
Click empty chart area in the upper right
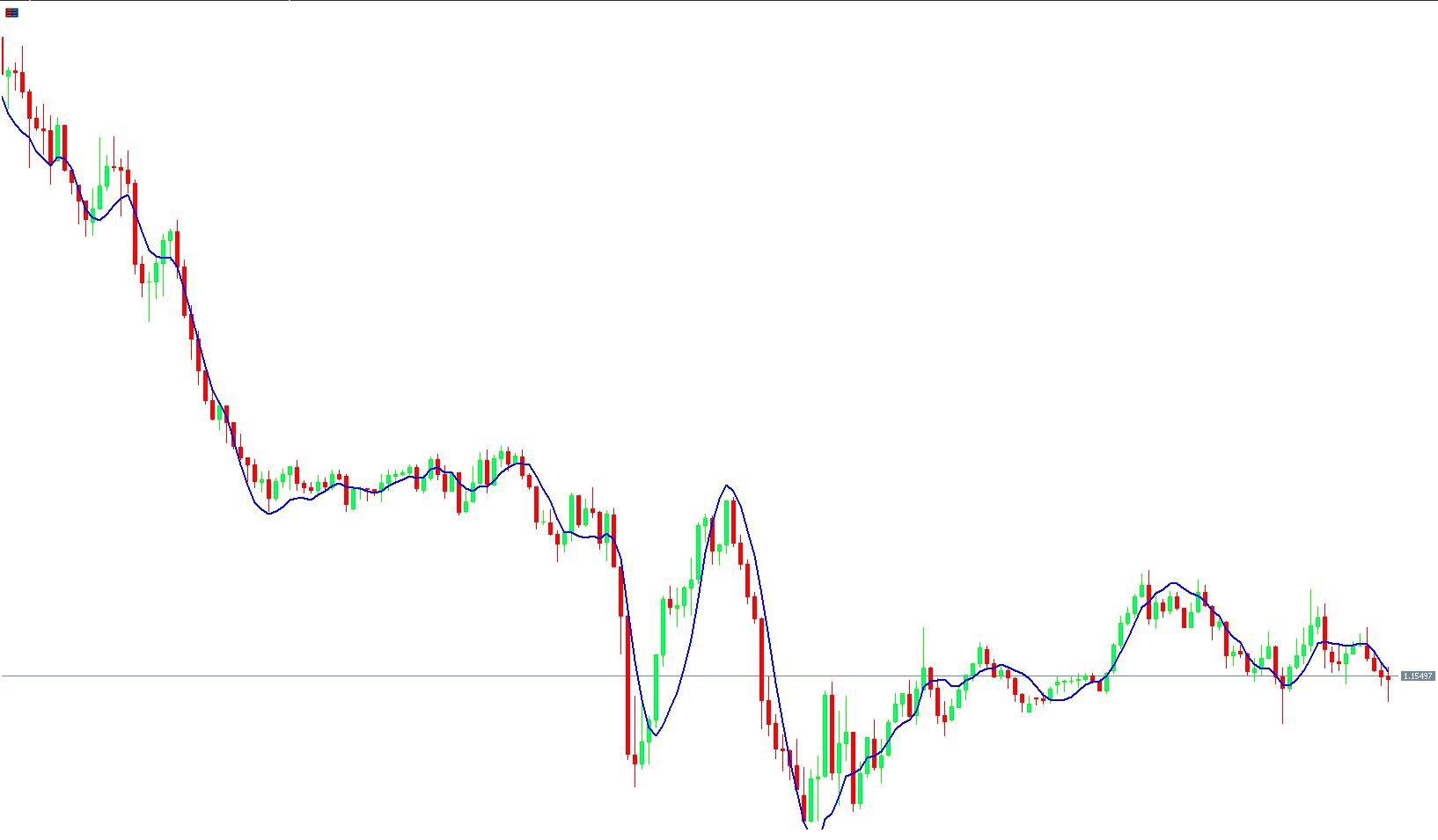pyautogui.click(x=1144, y=176)
